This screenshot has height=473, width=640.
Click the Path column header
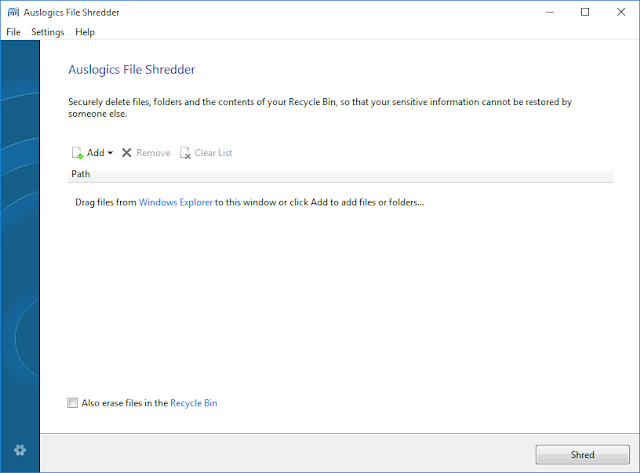tap(340, 174)
